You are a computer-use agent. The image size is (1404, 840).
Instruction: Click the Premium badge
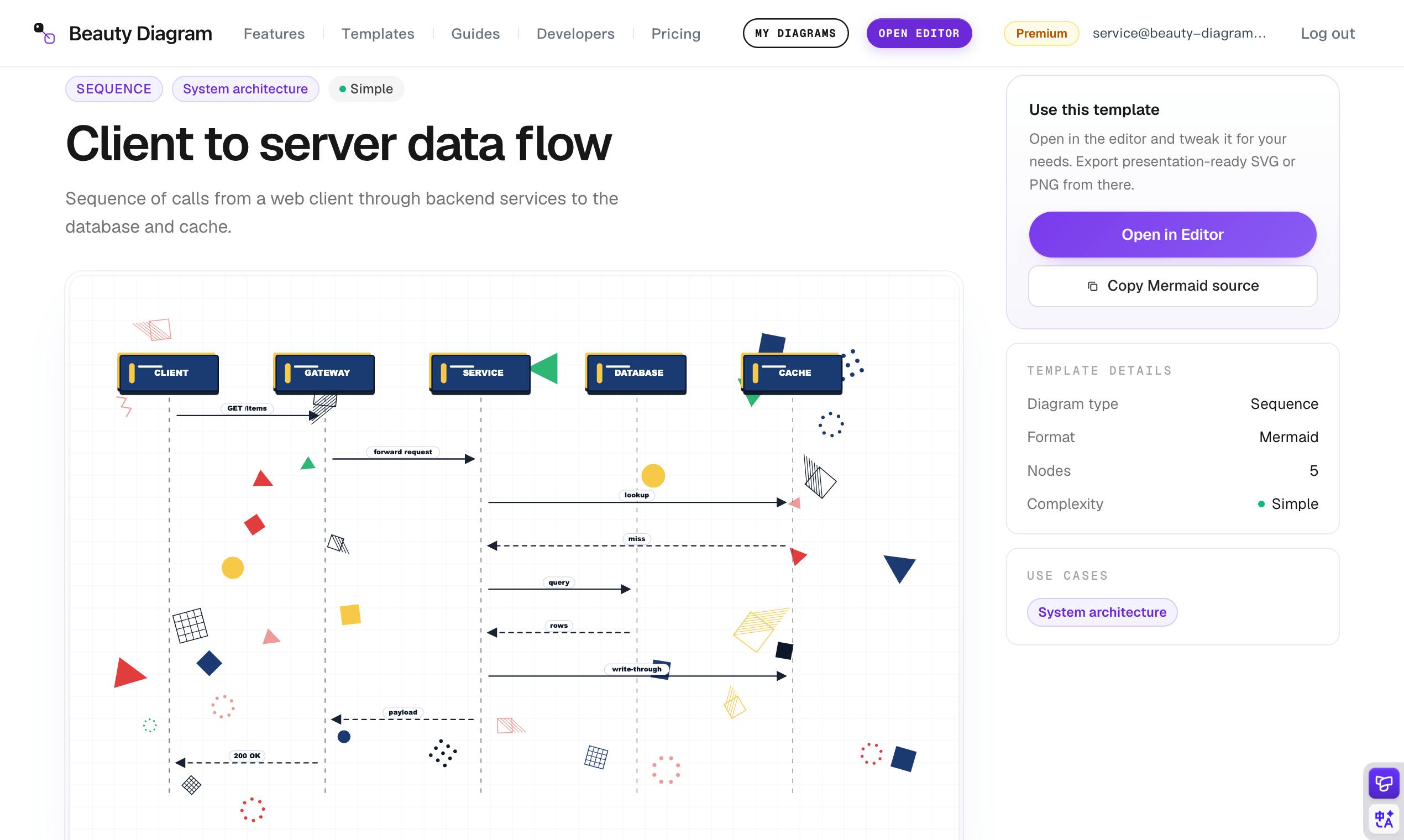point(1041,33)
